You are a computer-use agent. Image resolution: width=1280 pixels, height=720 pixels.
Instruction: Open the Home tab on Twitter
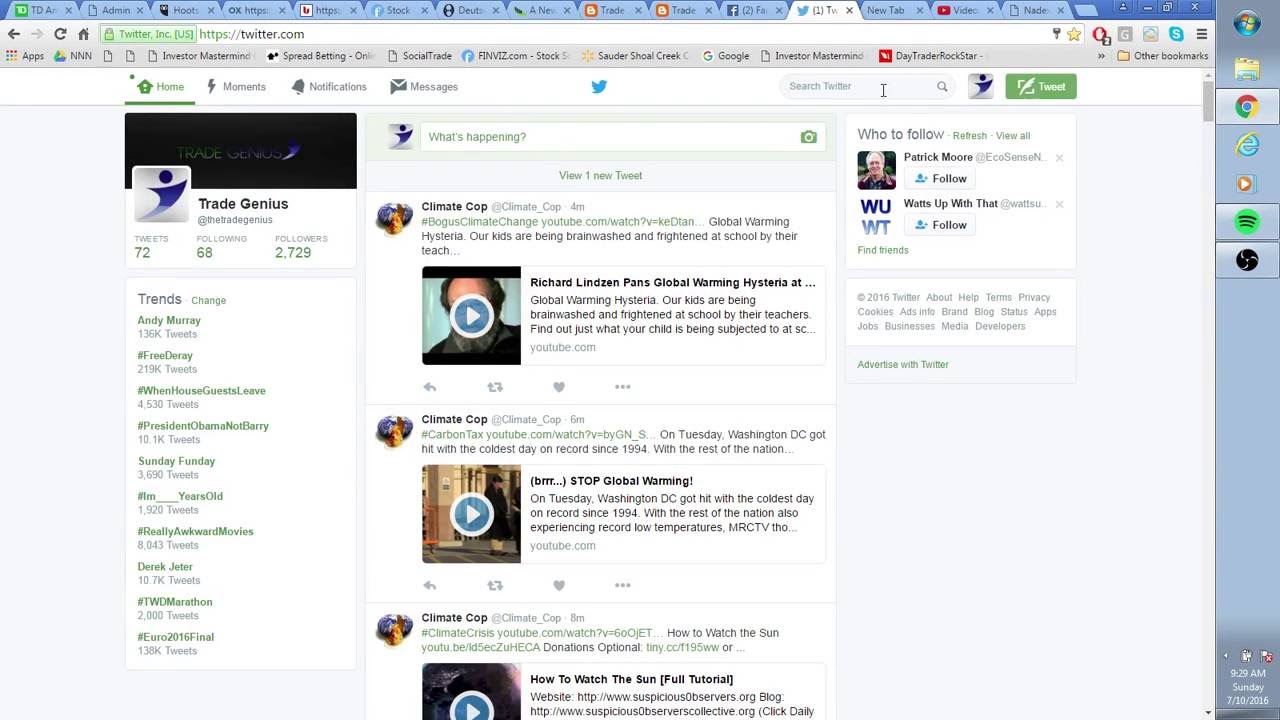coord(161,87)
